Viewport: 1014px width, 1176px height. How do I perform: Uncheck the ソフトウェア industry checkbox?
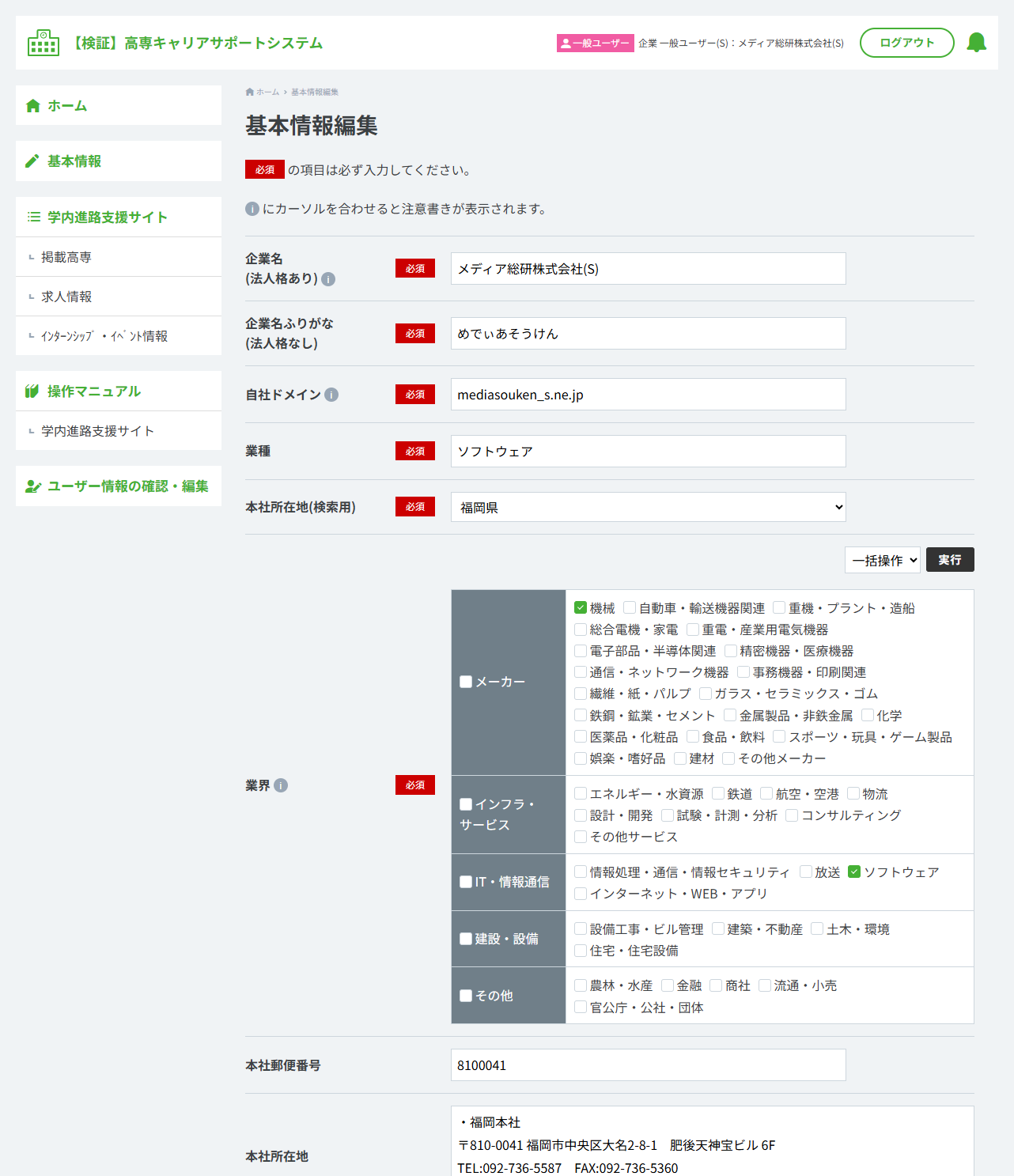[x=854, y=872]
